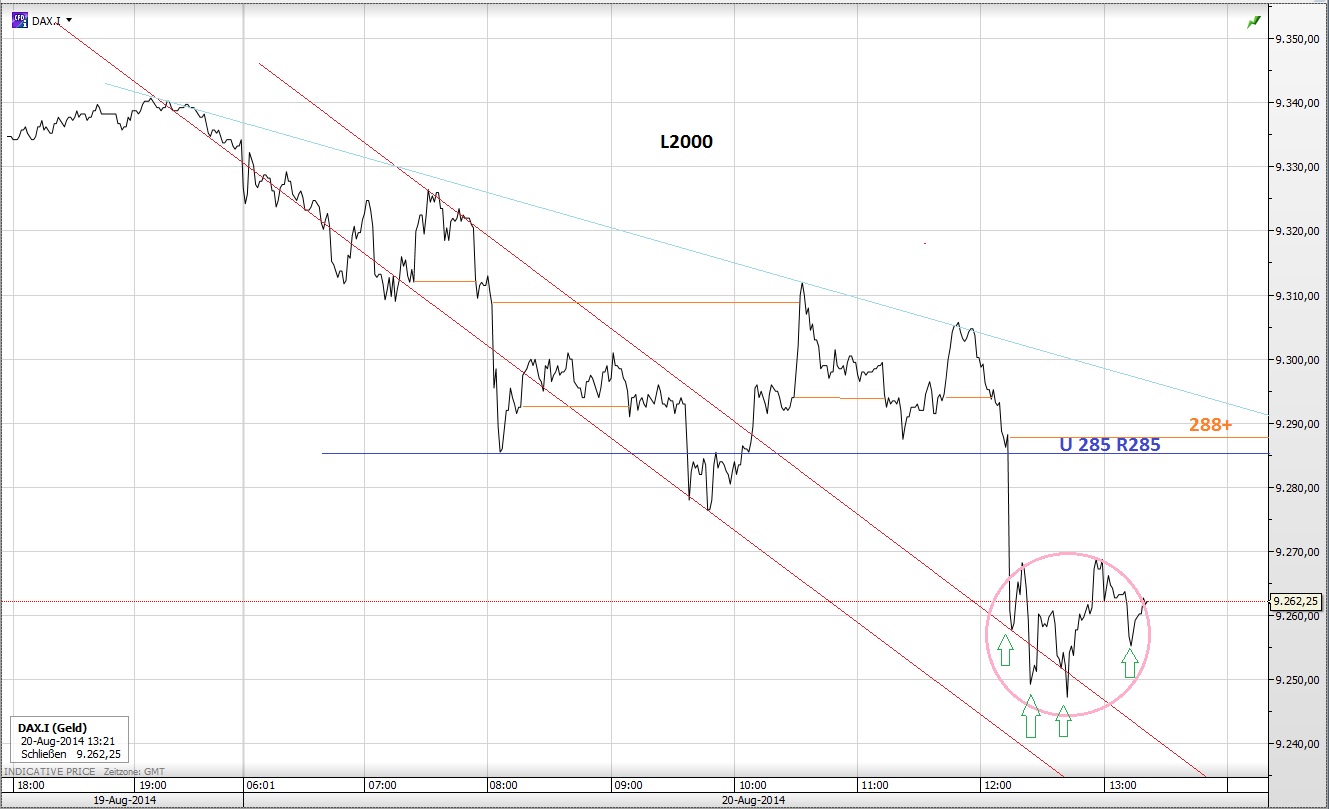Click the U 285 R285 blue level label
This screenshot has width=1329, height=809.
(1109, 442)
